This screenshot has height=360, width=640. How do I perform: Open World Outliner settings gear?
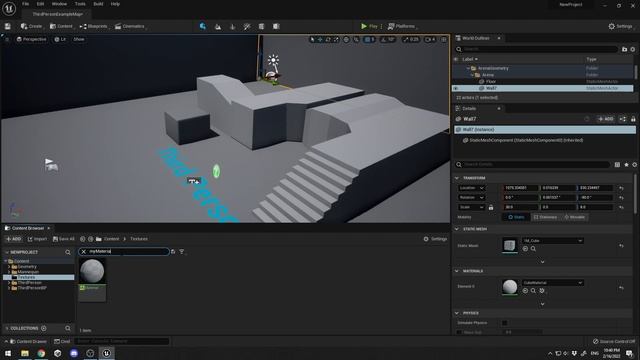[633, 49]
